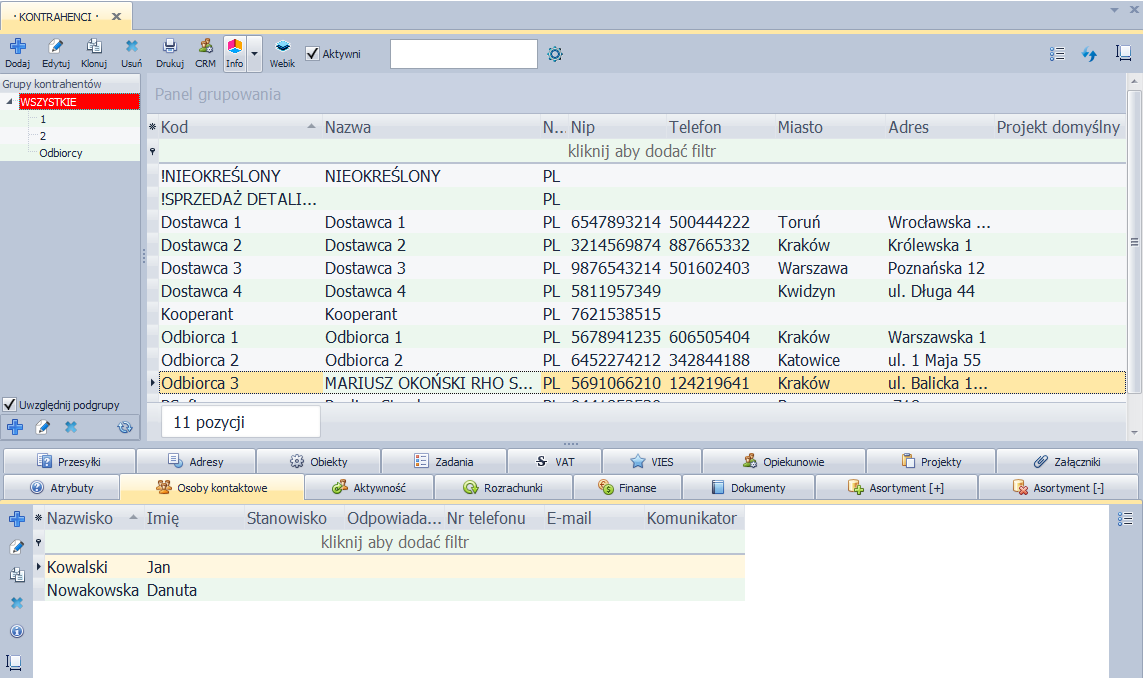Launch the Webik tool
Viewport: 1143px width, 678px height.
[x=282, y=51]
